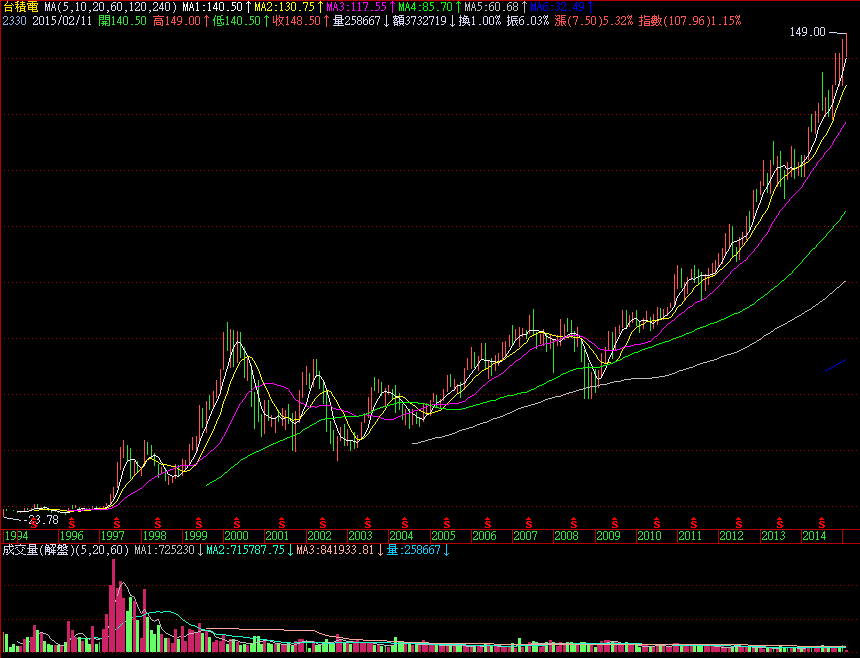
Task: Click the red S marker above 2005
Action: click(x=447, y=522)
